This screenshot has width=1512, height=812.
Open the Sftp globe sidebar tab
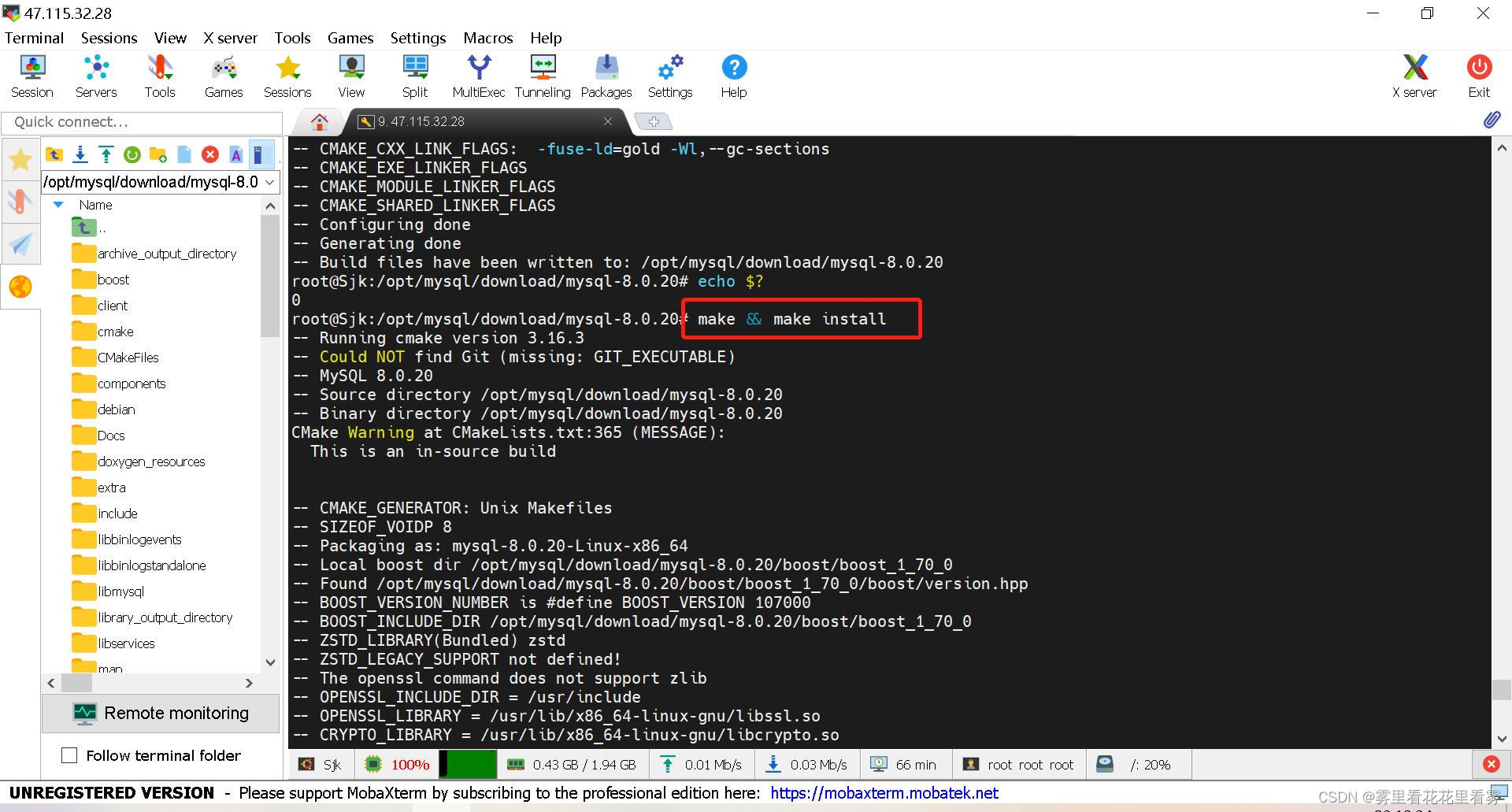point(20,287)
